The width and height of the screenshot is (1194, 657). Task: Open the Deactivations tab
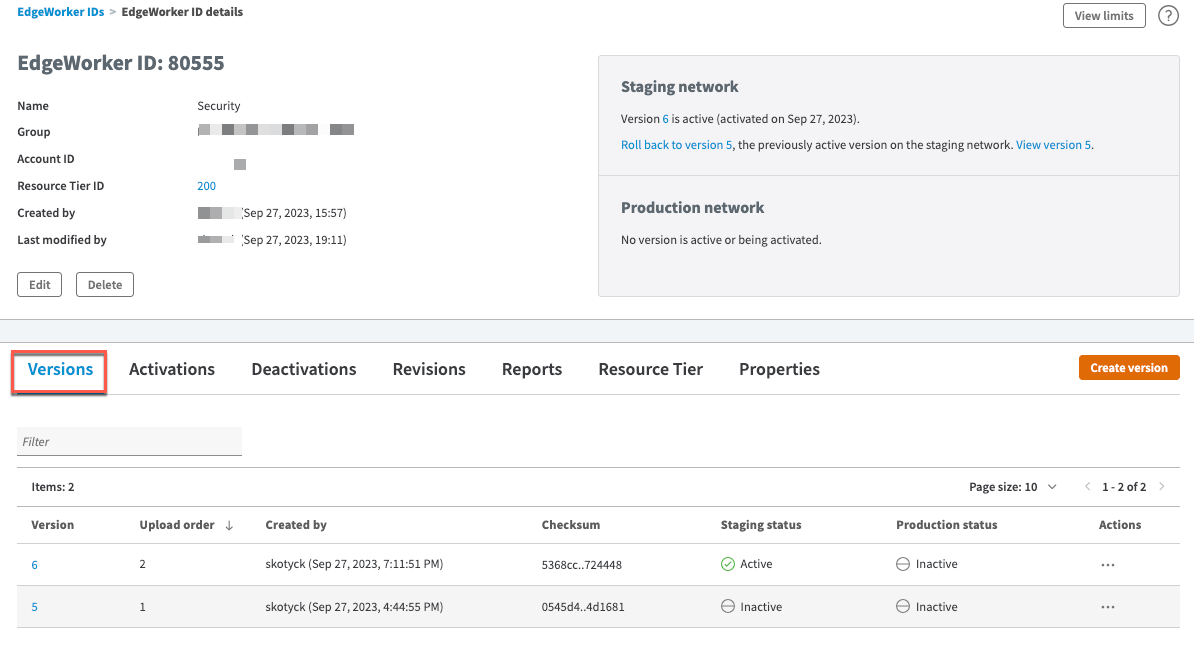[x=304, y=369]
